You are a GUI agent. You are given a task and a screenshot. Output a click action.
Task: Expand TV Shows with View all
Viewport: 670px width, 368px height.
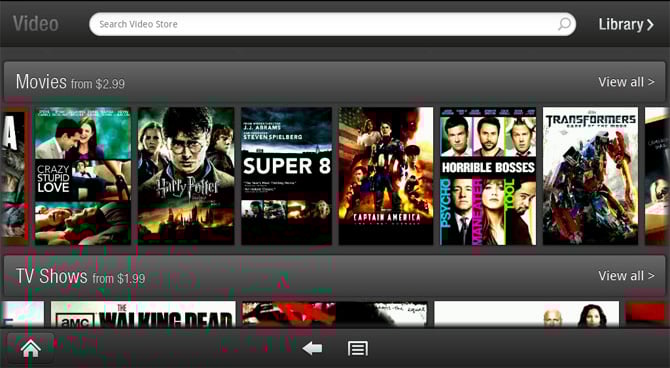(x=626, y=276)
